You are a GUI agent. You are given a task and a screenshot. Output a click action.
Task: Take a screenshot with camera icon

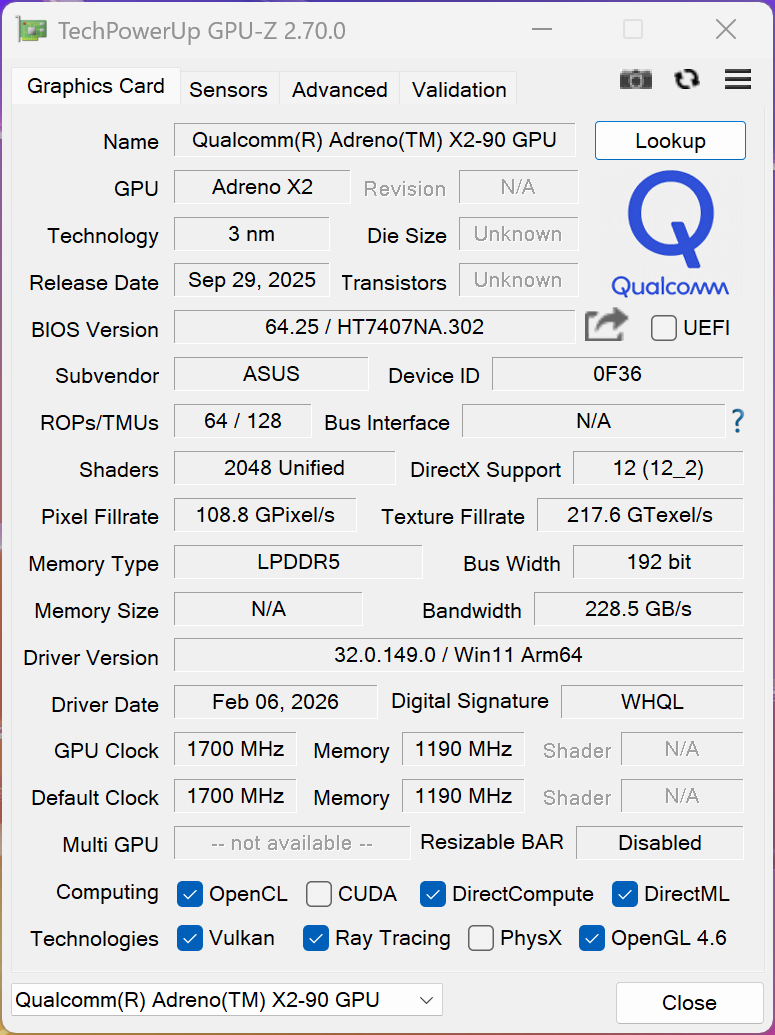[x=635, y=79]
